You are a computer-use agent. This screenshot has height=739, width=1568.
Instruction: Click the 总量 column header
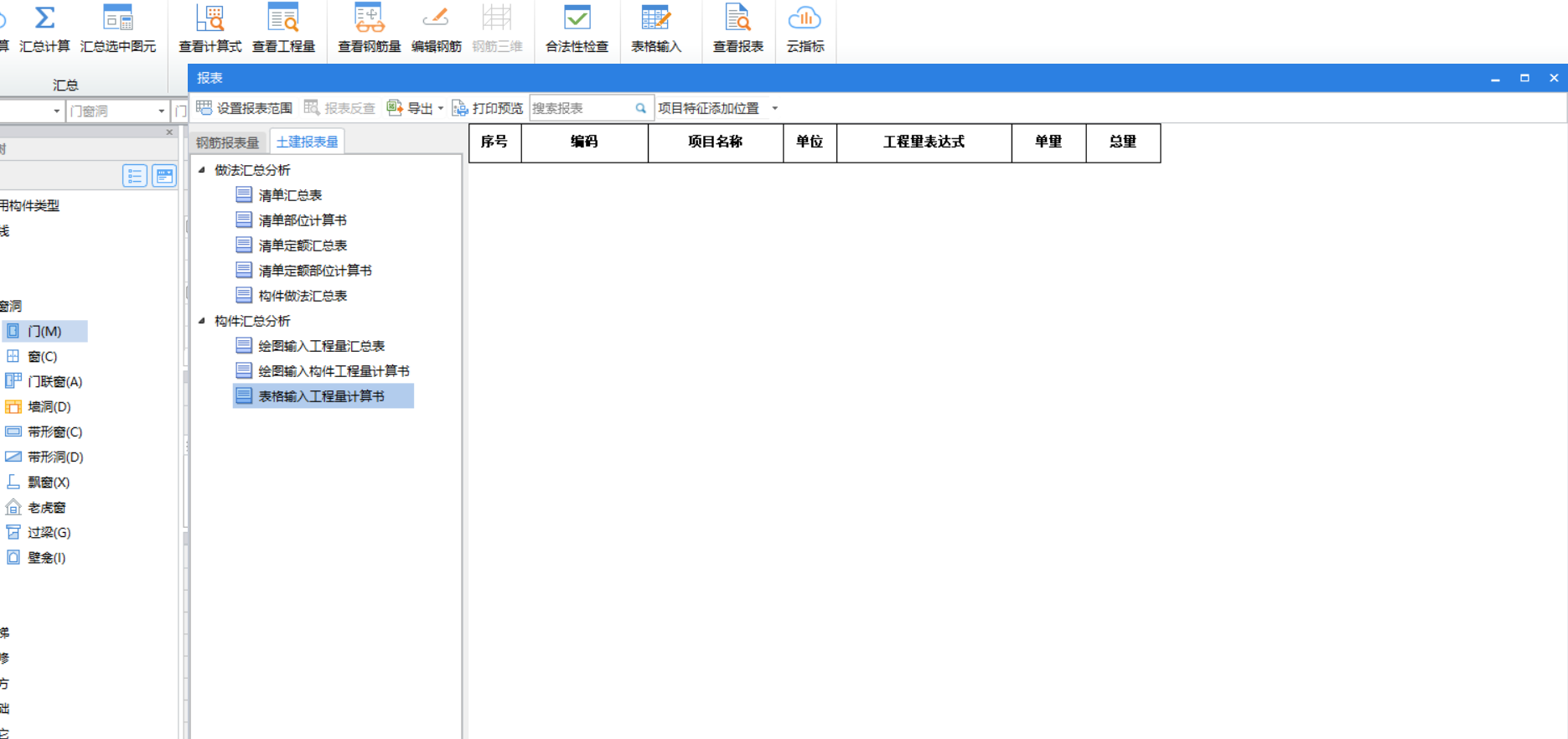point(1123,142)
